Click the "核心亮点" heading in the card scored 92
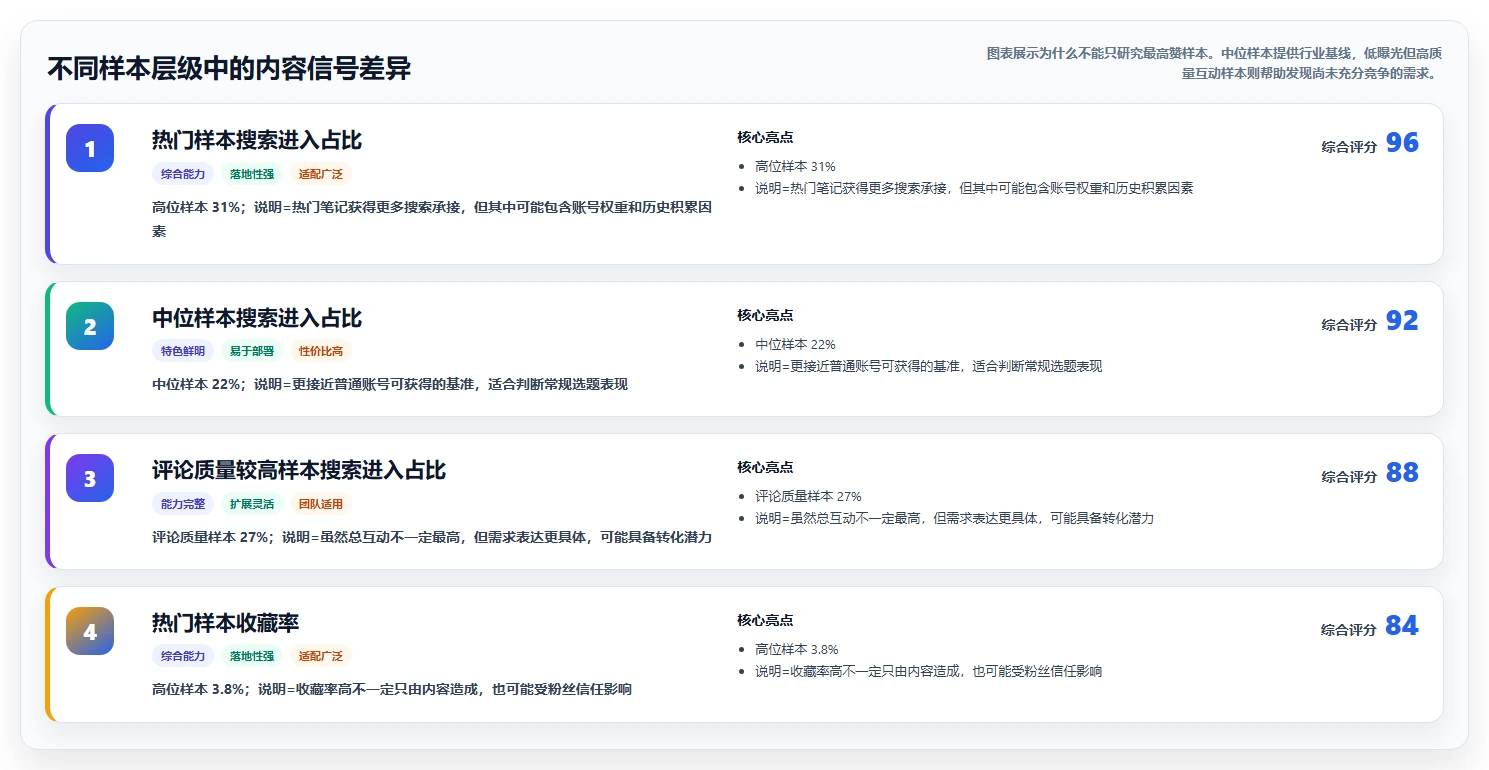Image resolution: width=1489 pixels, height=770 pixels. (x=765, y=315)
